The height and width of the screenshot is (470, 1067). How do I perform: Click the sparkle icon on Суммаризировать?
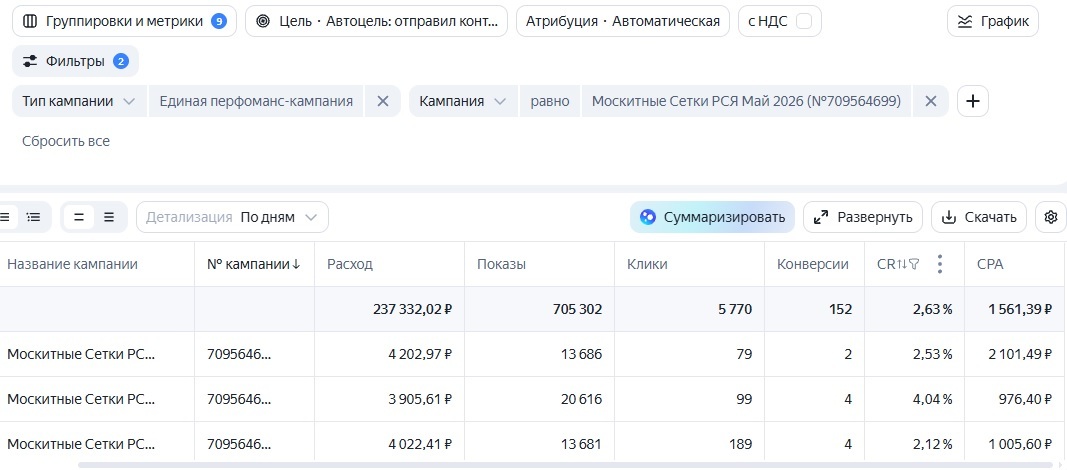(648, 218)
